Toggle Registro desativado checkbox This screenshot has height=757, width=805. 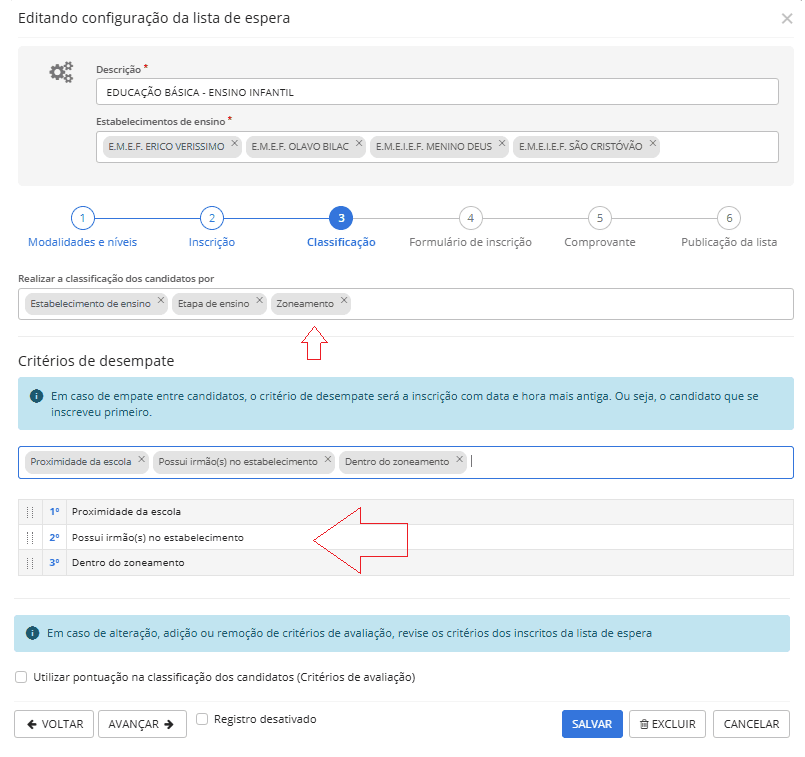(203, 718)
